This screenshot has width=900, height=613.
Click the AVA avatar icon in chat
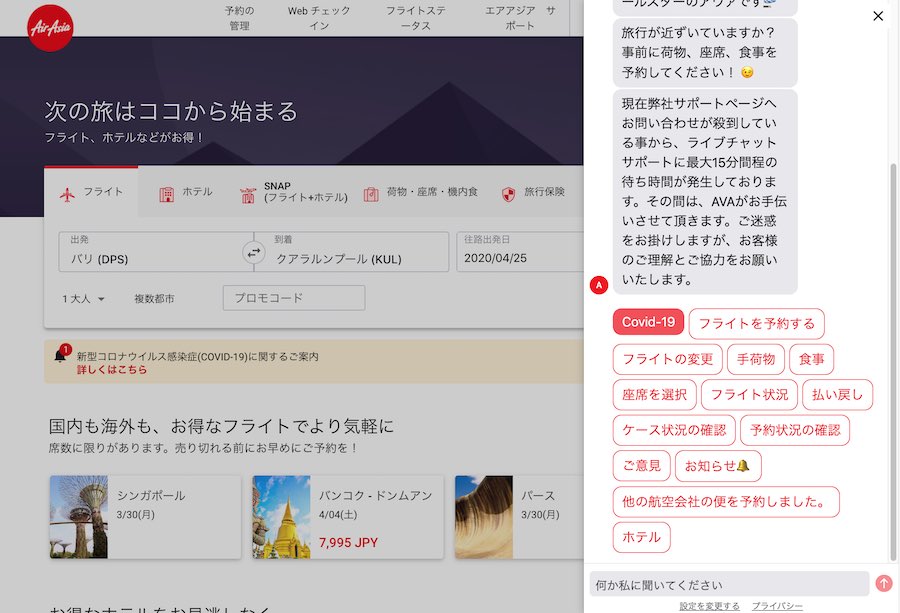pyautogui.click(x=599, y=285)
